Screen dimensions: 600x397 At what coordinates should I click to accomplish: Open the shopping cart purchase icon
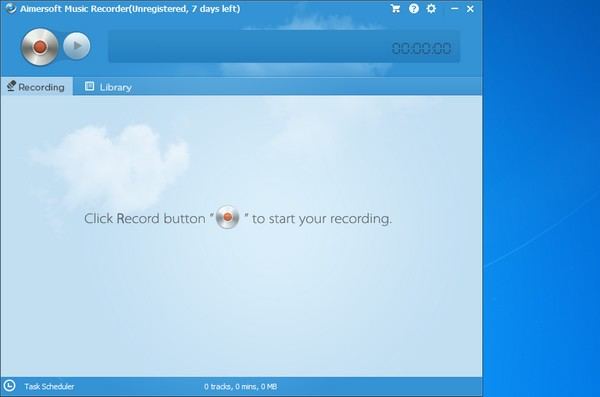coord(395,8)
